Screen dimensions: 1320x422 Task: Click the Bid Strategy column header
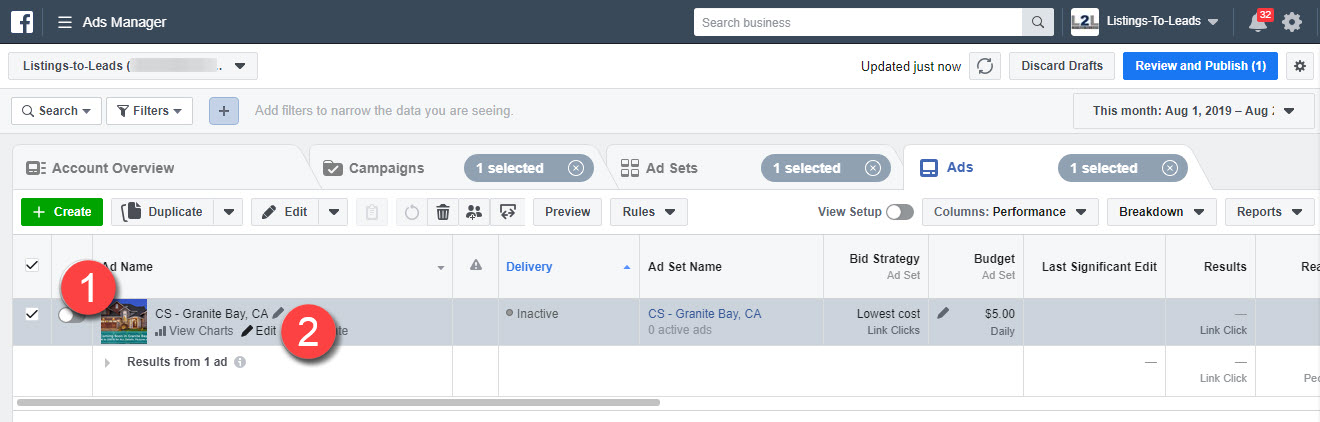(x=883, y=259)
